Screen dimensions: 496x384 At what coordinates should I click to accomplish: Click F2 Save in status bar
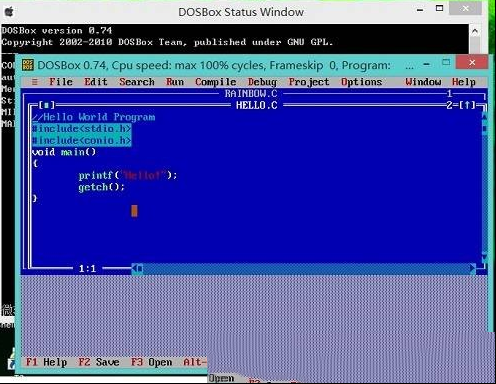click(x=99, y=362)
